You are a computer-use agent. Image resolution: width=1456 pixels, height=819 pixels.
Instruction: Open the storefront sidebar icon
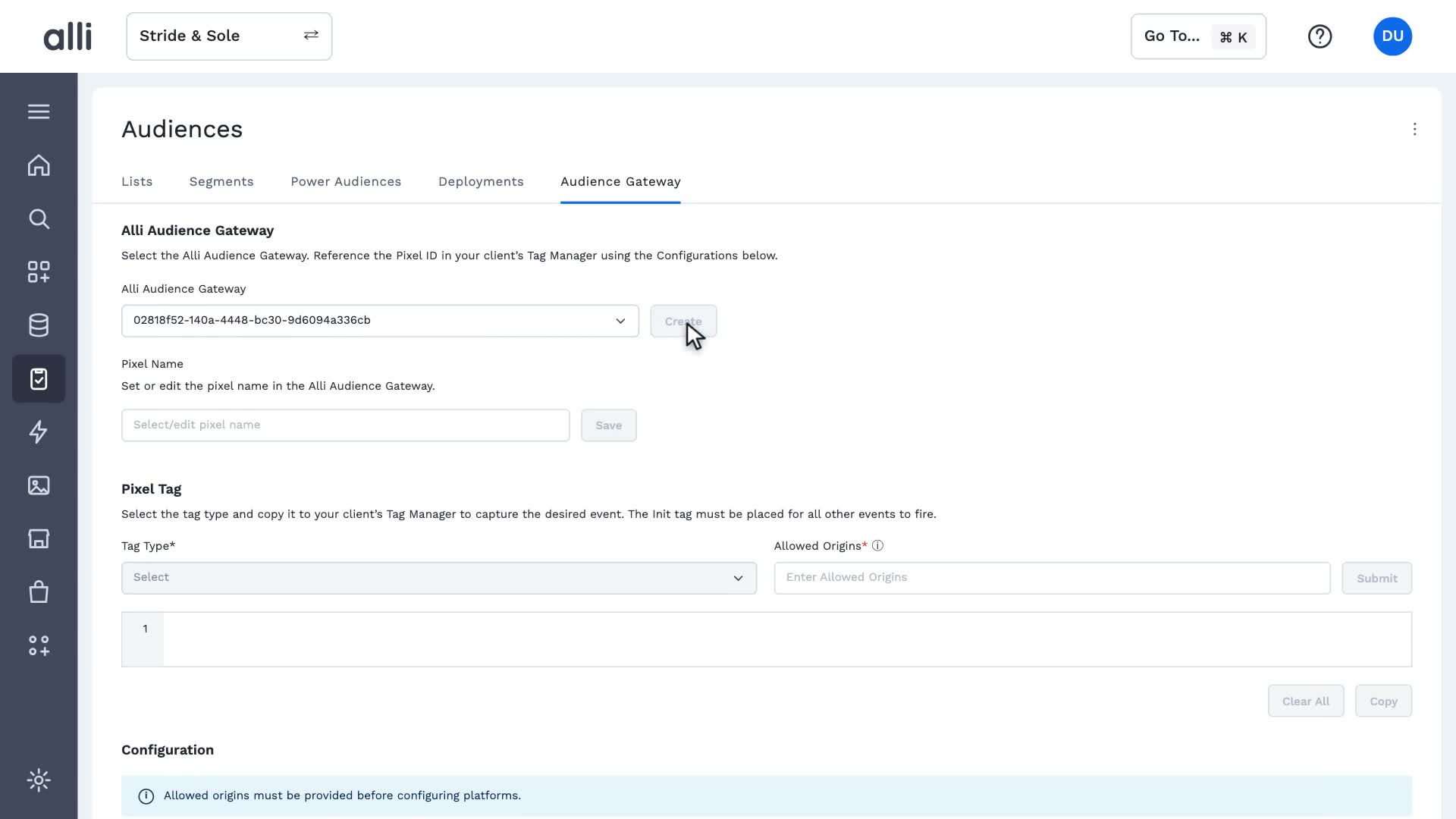39,538
